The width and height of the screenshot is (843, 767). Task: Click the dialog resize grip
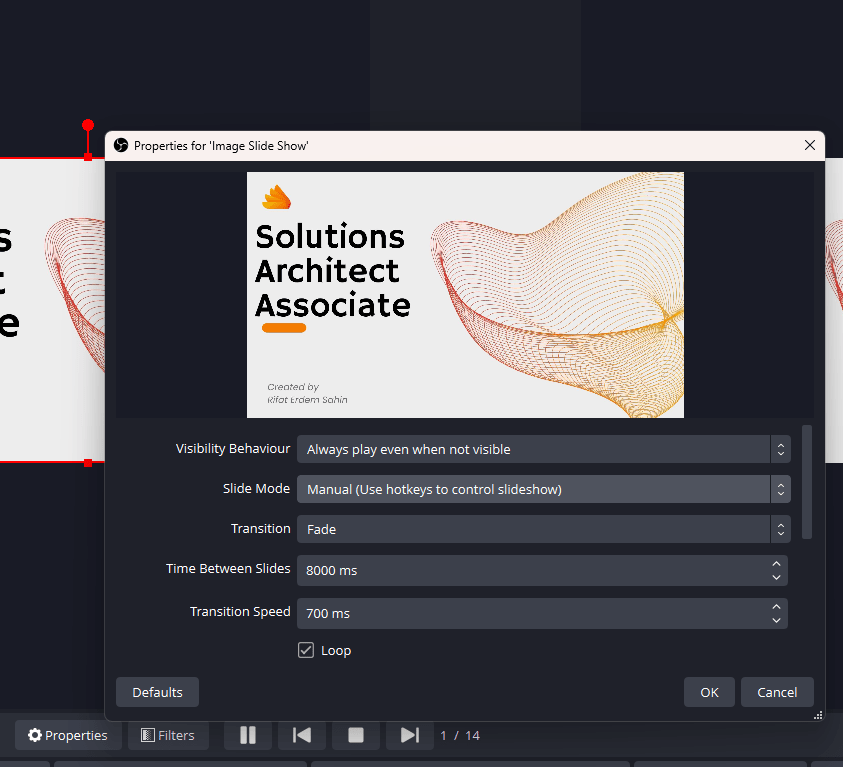coord(818,715)
